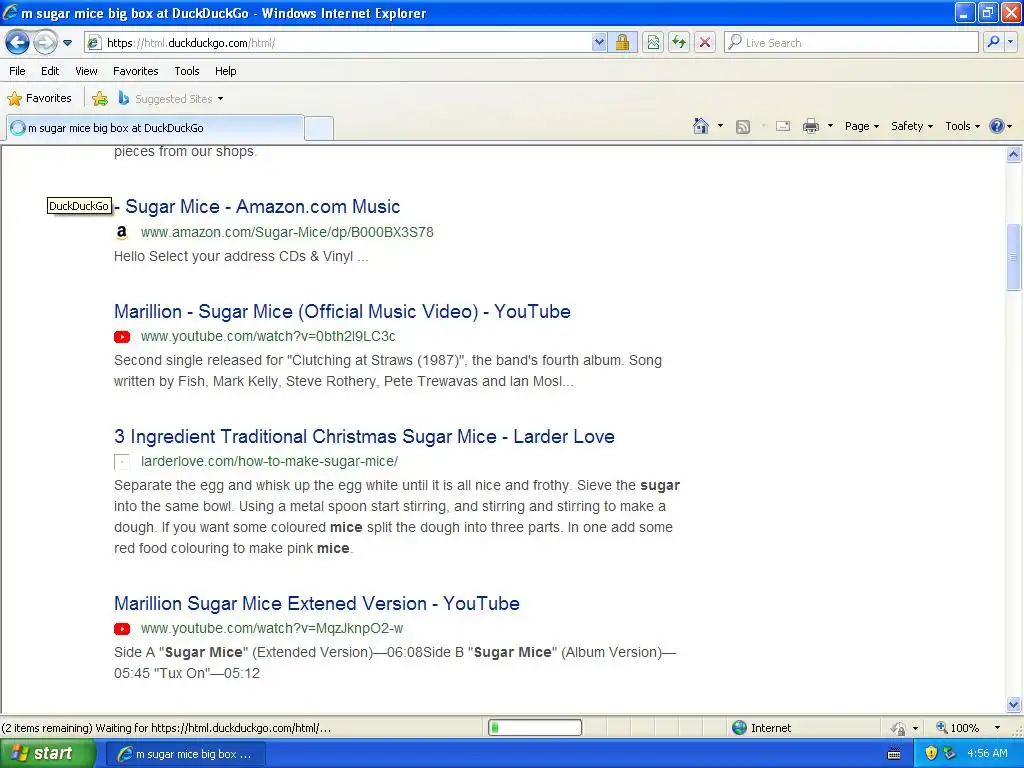
Task: Open 3 Ingredient Traditional Christmas Sugar Mice
Action: [x=364, y=436]
